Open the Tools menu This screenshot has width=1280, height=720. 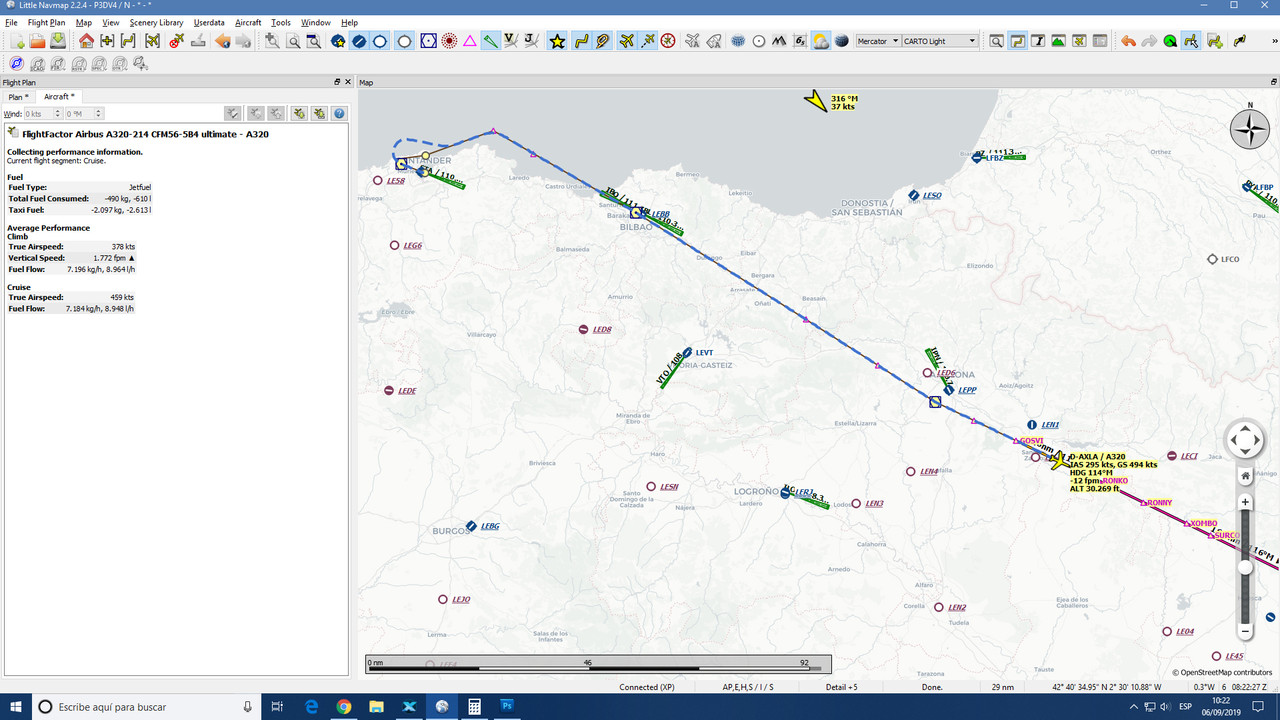(281, 22)
